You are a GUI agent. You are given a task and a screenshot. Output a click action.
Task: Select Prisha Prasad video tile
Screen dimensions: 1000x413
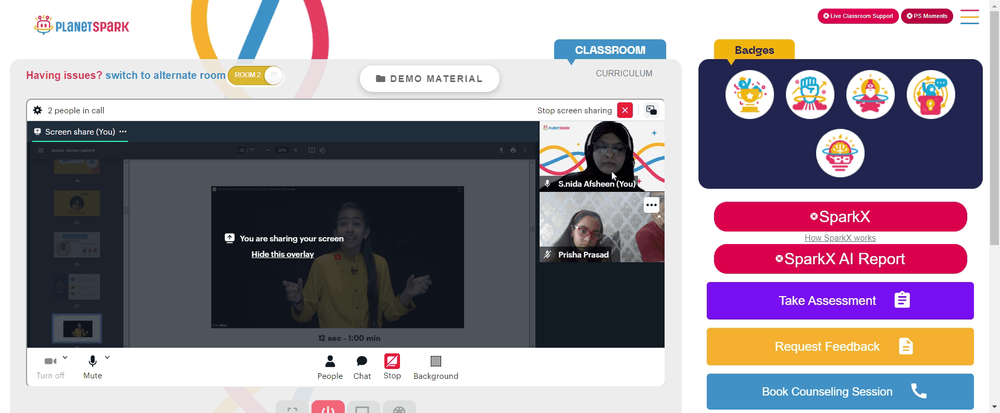click(x=602, y=227)
